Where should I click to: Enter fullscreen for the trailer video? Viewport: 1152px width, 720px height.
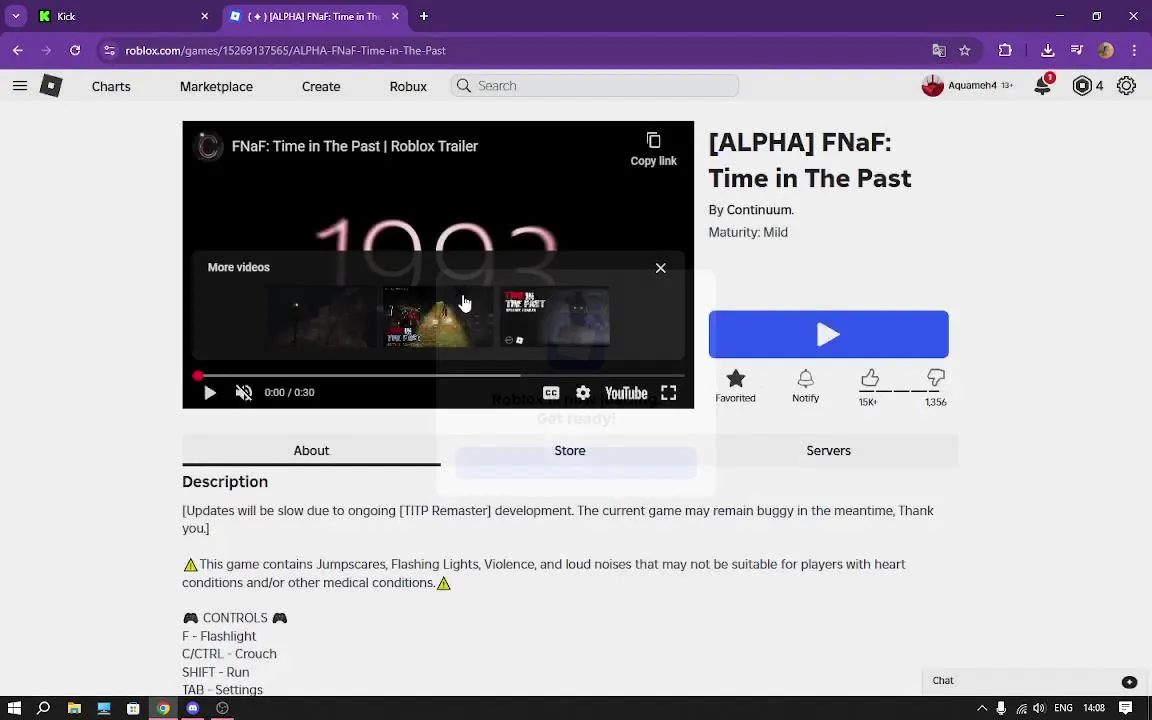(x=669, y=393)
